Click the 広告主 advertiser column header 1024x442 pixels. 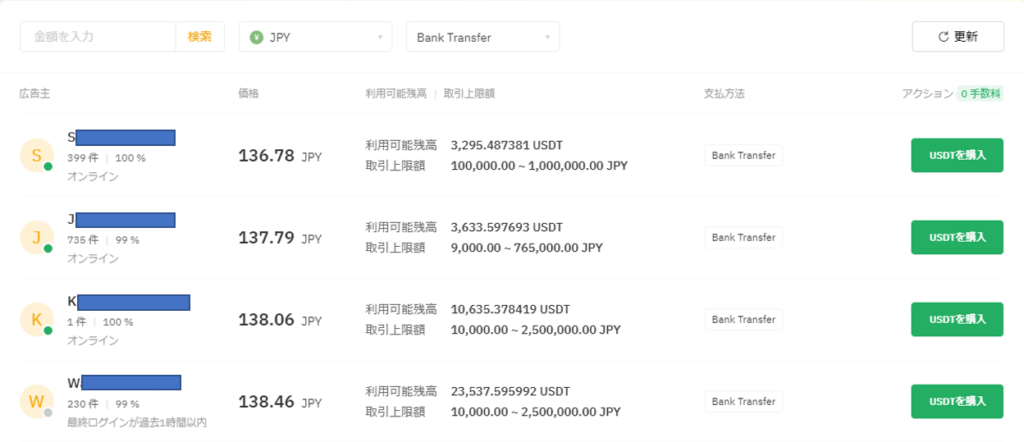(34, 93)
